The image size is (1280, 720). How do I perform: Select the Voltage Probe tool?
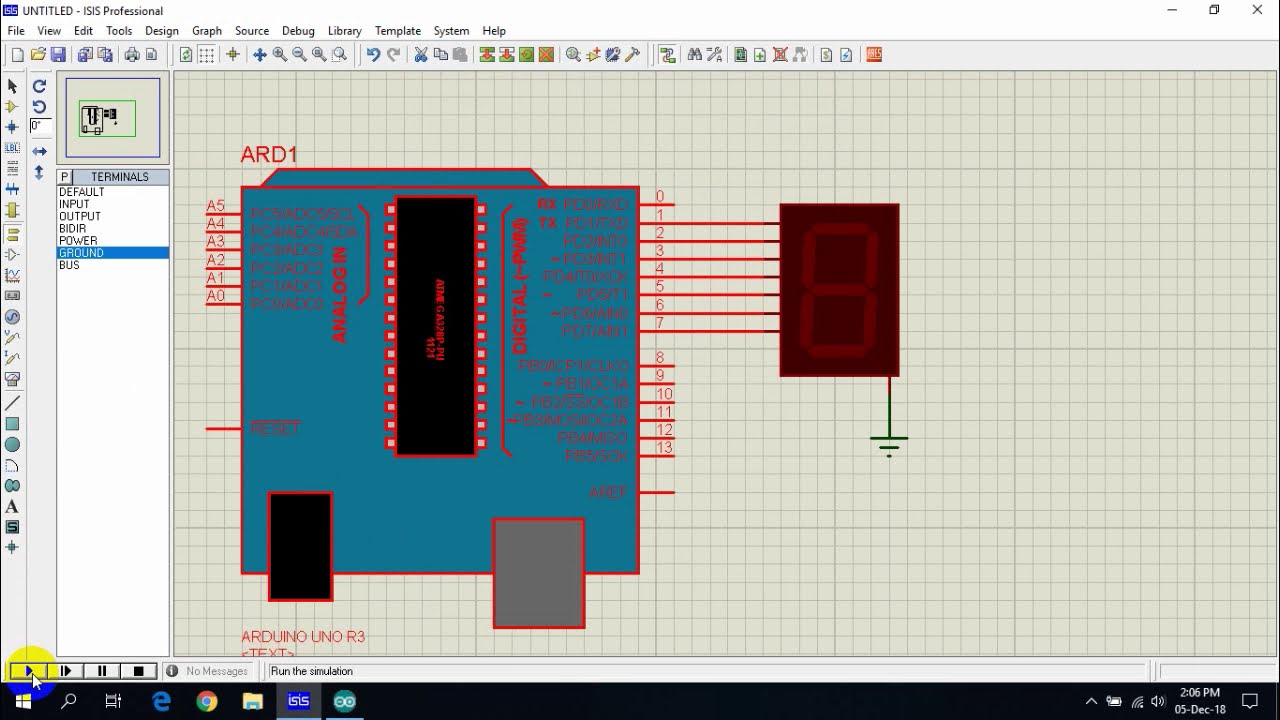12,338
